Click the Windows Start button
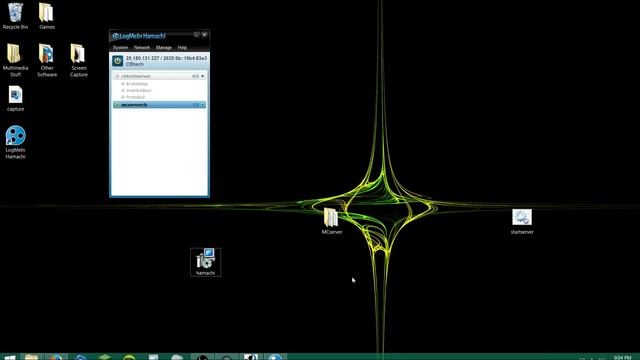 click(10, 357)
